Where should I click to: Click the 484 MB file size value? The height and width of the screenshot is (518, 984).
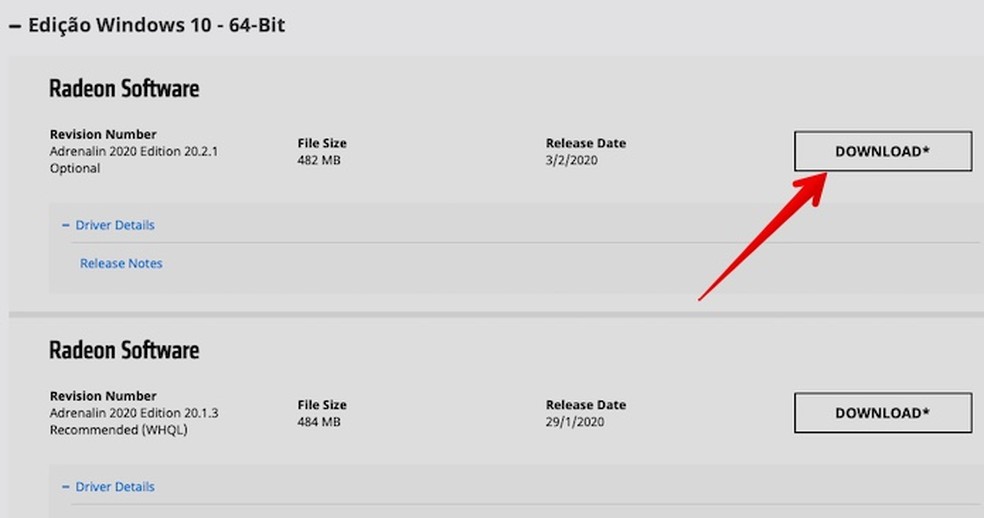click(x=319, y=422)
